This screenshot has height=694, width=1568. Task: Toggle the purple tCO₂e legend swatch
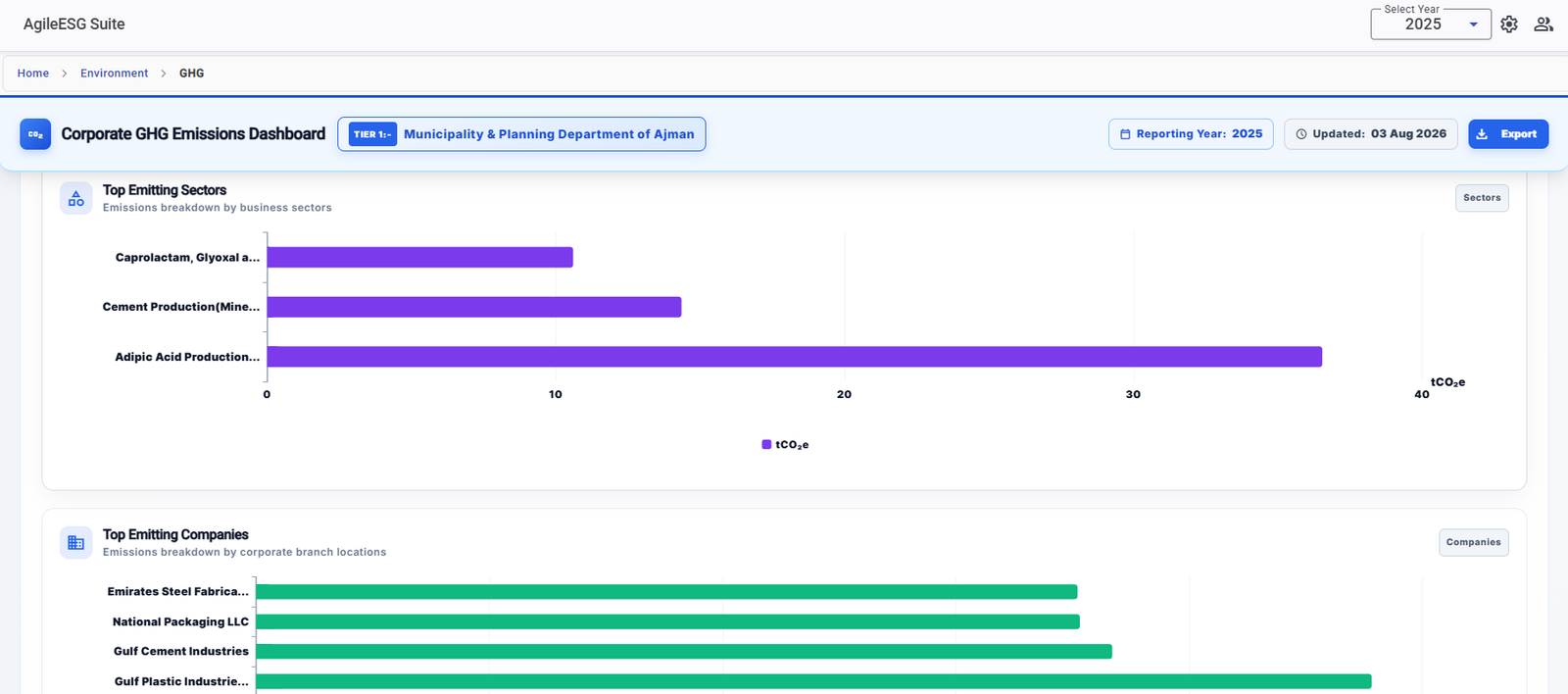[766, 445]
